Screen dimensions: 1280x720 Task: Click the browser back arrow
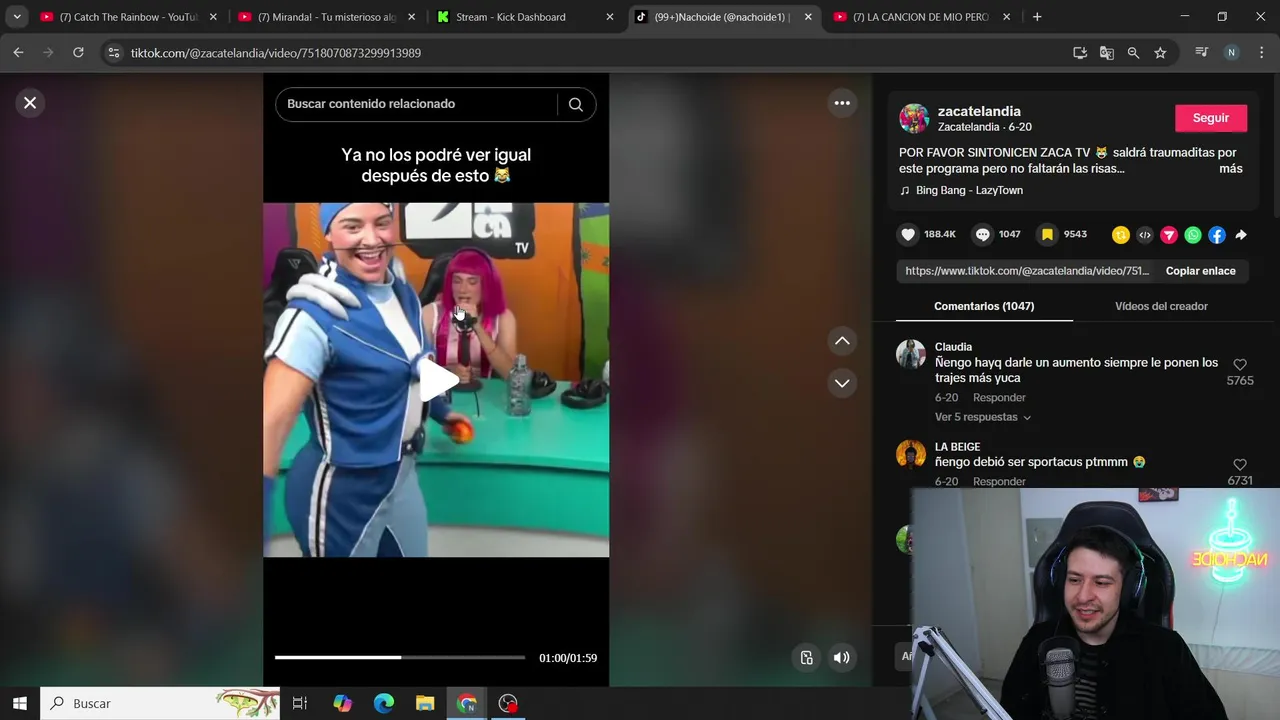(18, 53)
